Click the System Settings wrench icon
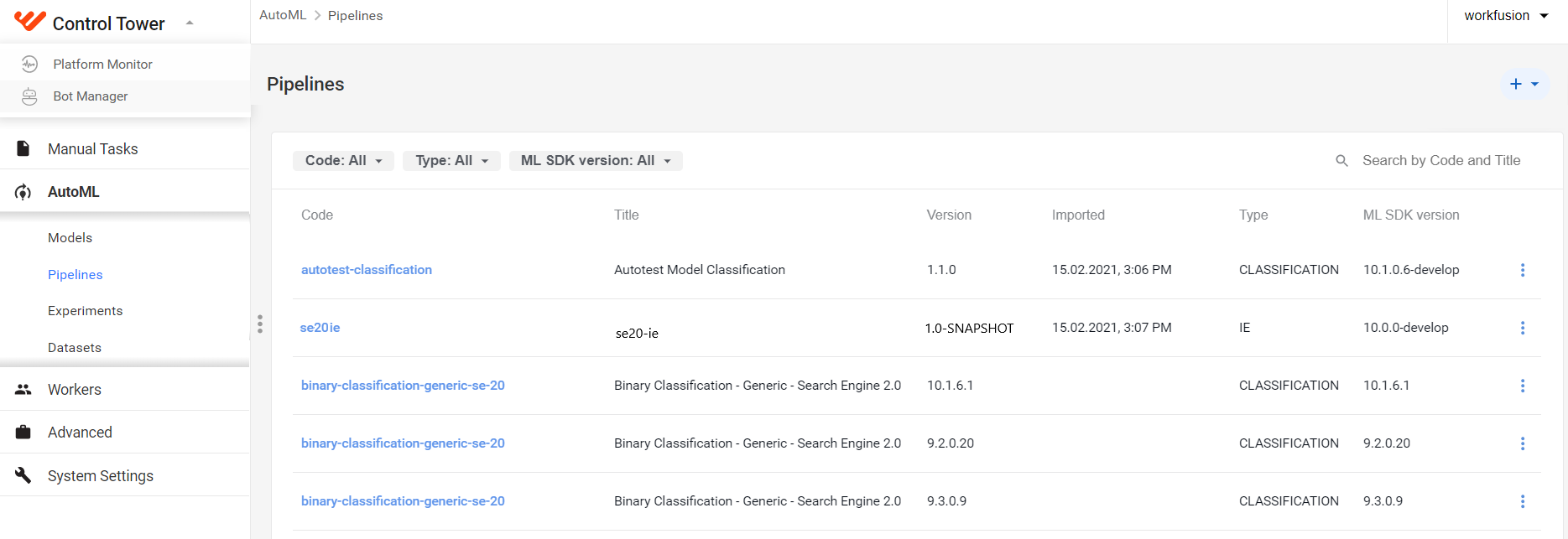The image size is (1568, 539). (x=23, y=475)
